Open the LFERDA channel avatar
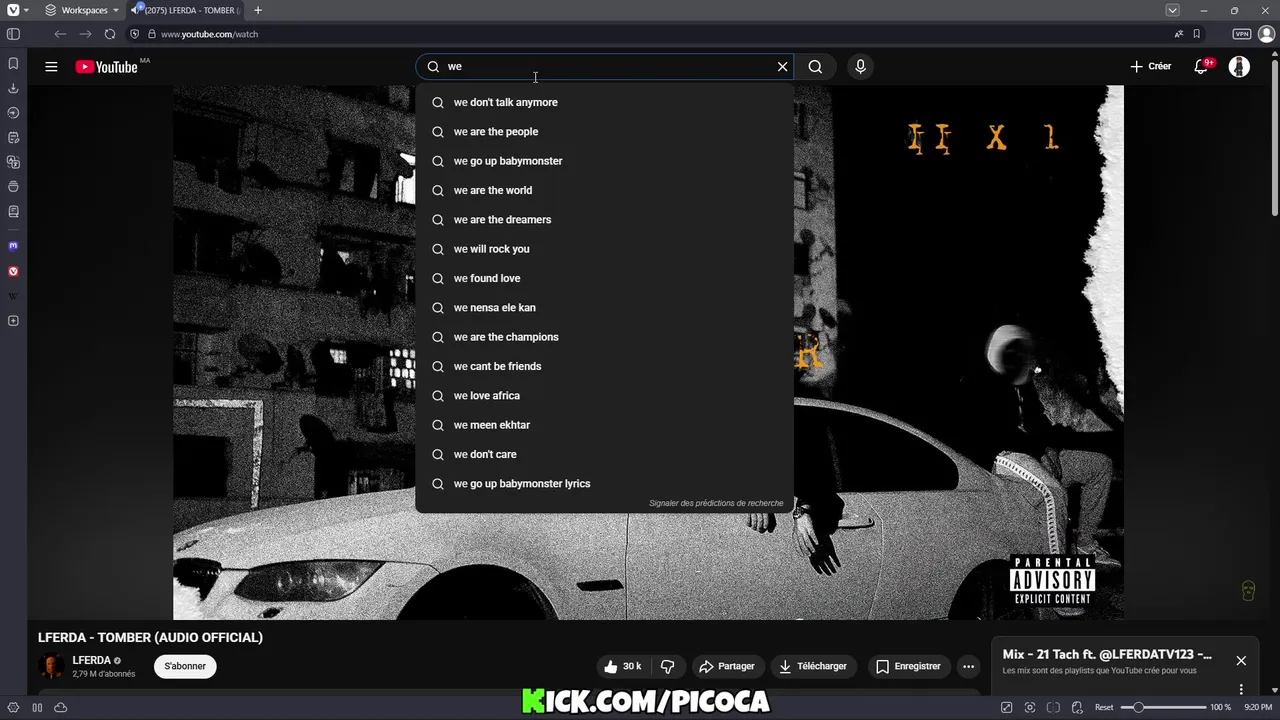This screenshot has width=1280, height=720. 51,666
